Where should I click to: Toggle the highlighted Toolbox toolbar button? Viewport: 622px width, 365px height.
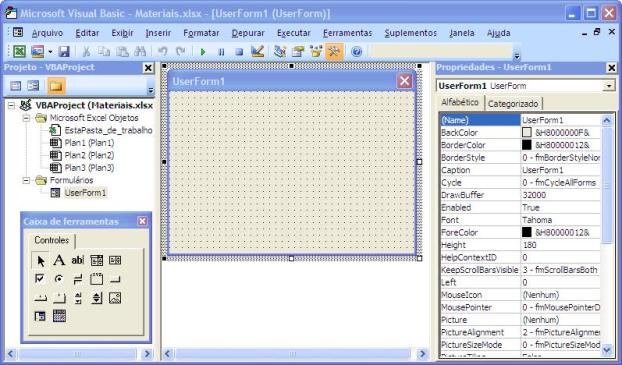334,51
